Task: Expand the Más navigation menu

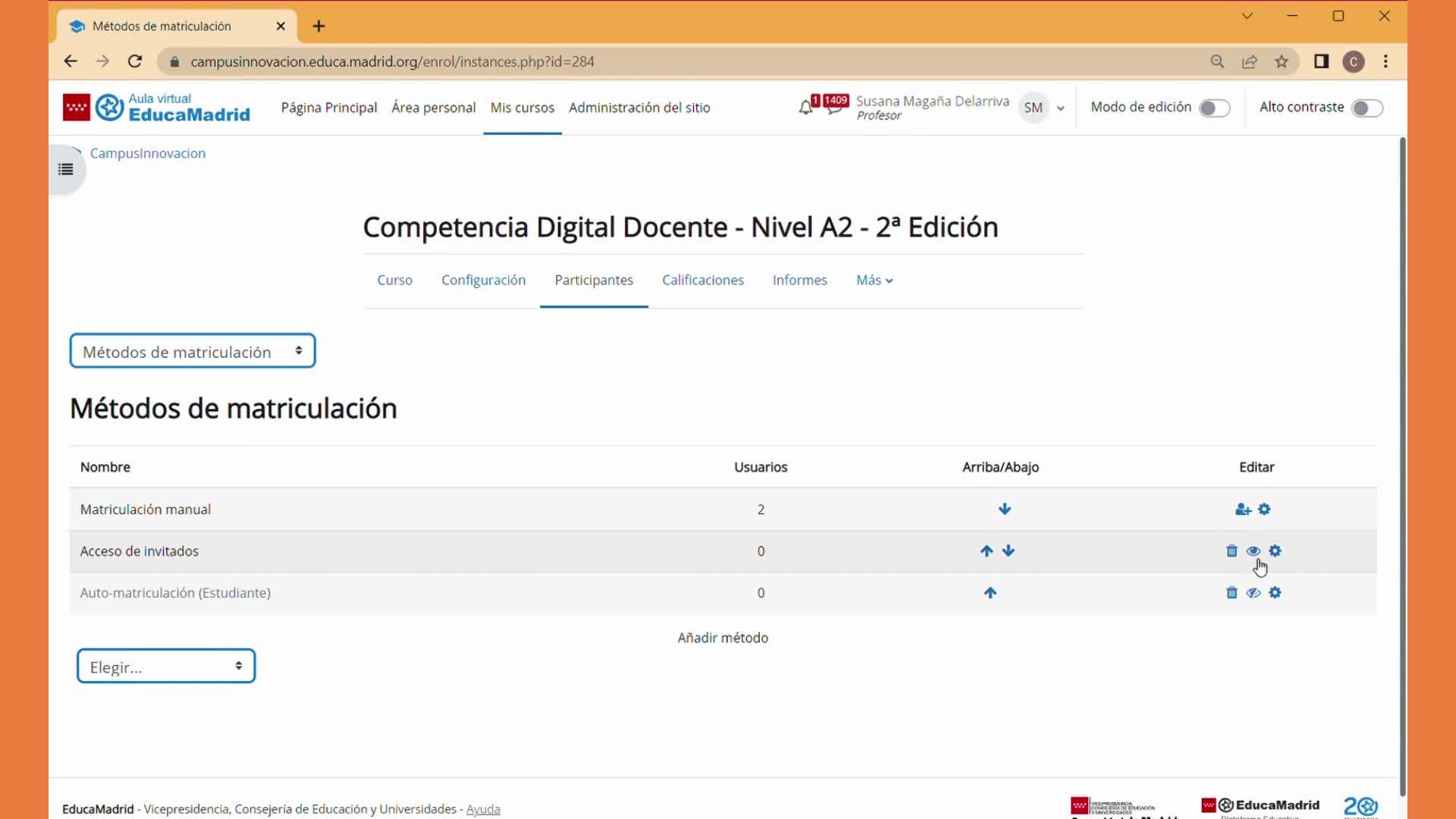Action: pyautogui.click(x=874, y=281)
